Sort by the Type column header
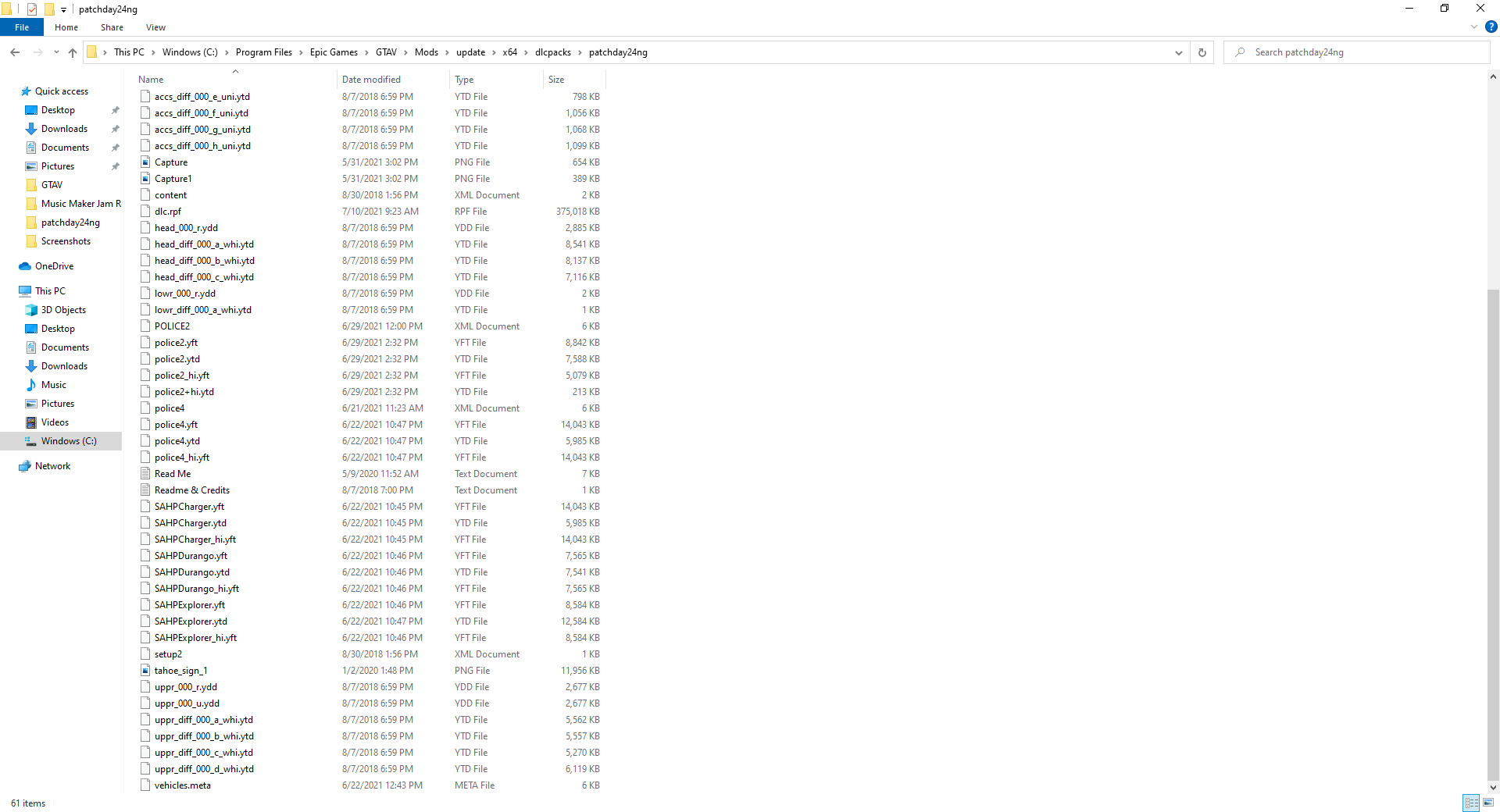1500x812 pixels. [x=496, y=80]
